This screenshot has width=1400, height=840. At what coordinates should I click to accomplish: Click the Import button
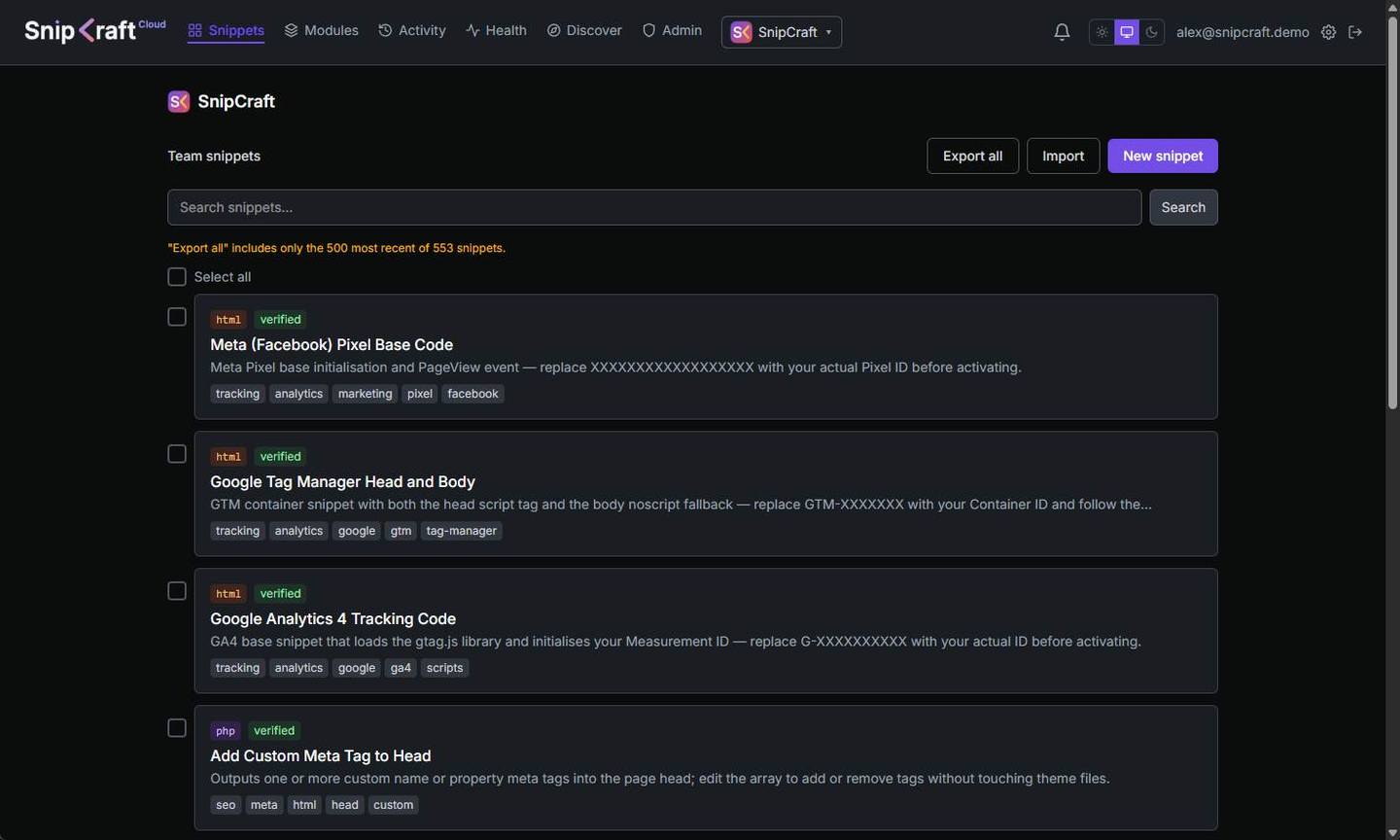tap(1063, 156)
